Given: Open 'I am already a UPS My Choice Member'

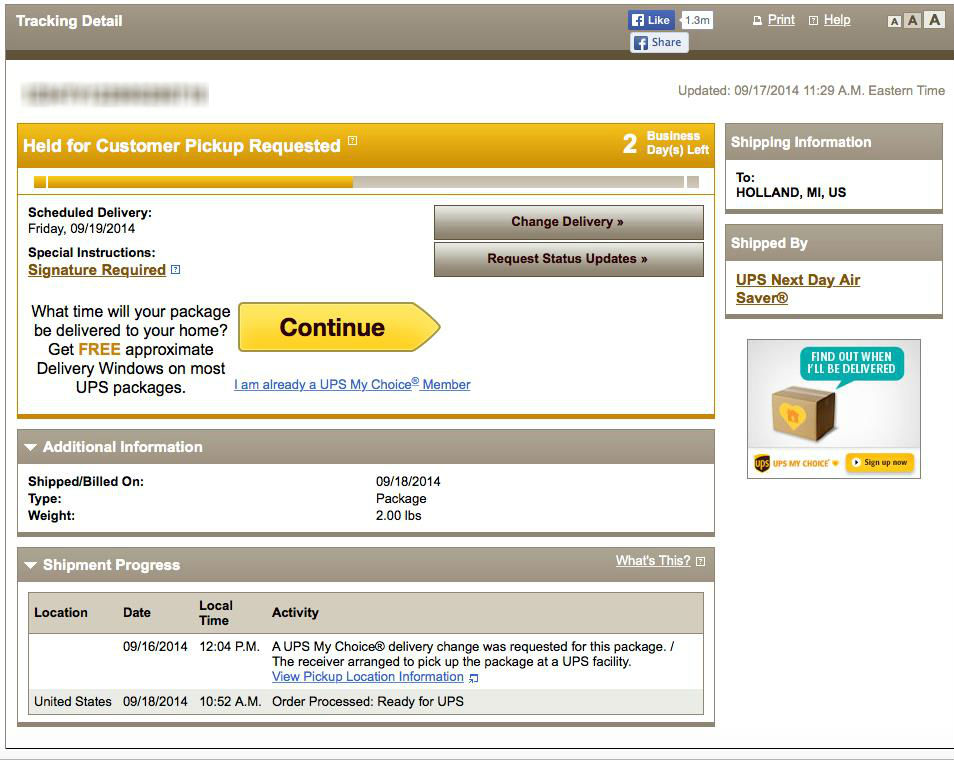Looking at the screenshot, I should (352, 385).
